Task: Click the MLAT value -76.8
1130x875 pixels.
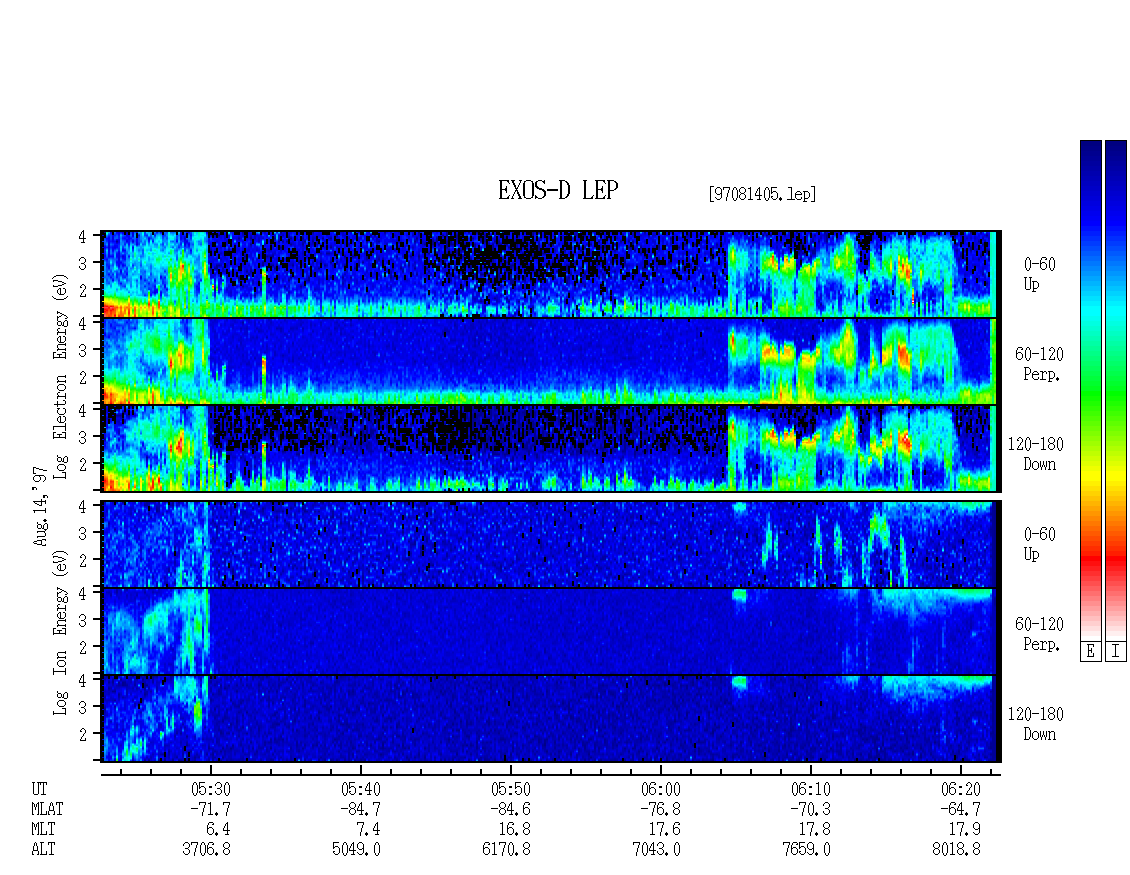Action: [x=660, y=809]
